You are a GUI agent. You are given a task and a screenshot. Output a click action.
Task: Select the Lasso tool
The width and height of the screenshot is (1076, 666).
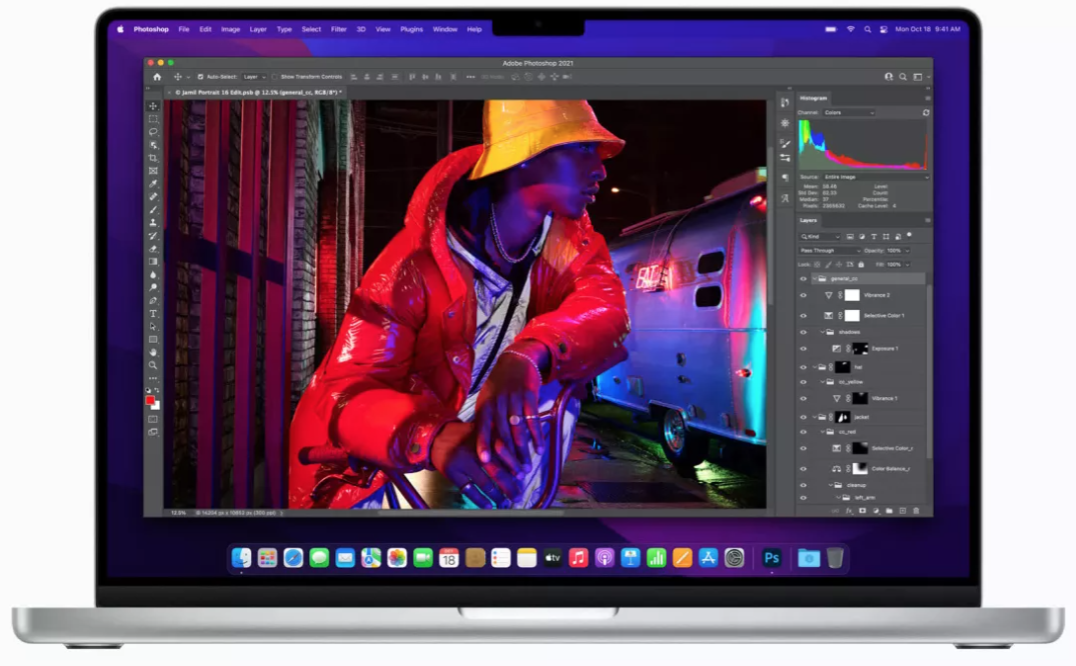click(x=153, y=131)
